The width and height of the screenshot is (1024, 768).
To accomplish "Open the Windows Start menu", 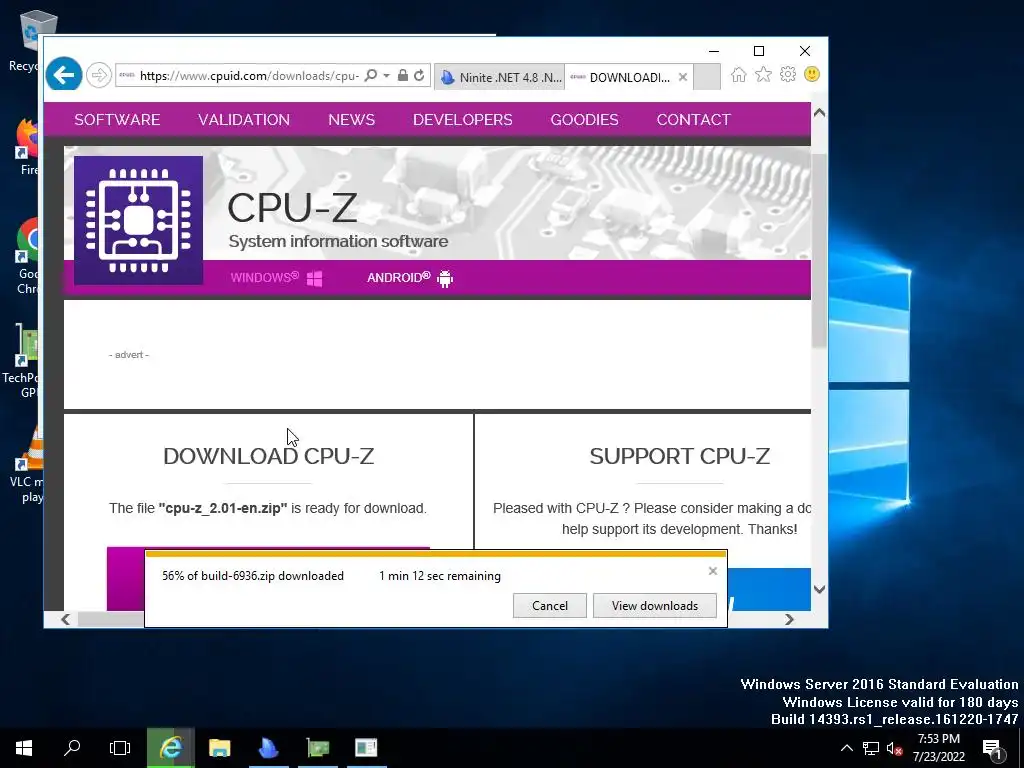I will [24, 748].
